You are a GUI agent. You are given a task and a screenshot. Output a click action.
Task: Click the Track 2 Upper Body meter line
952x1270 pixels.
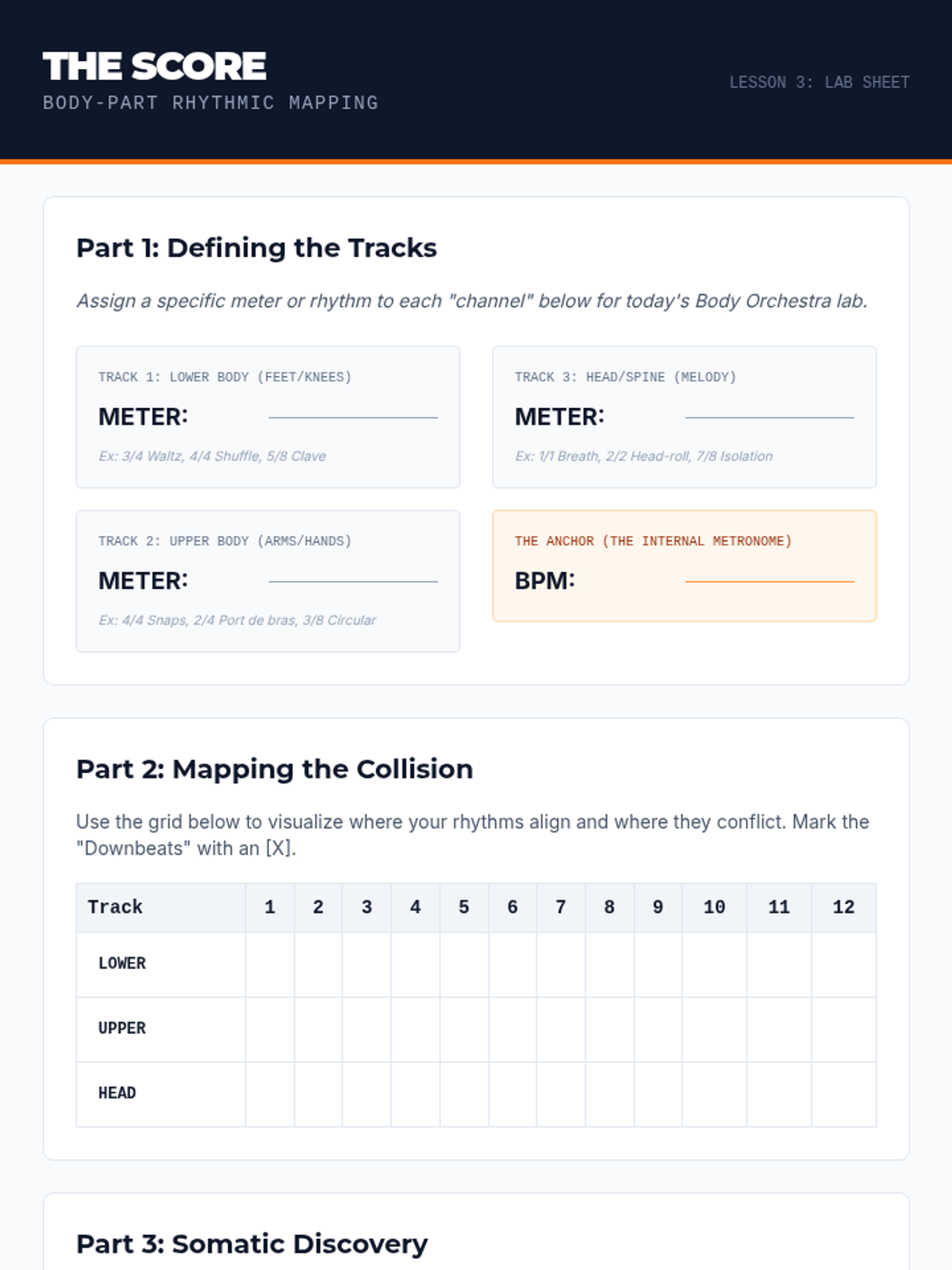353,580
